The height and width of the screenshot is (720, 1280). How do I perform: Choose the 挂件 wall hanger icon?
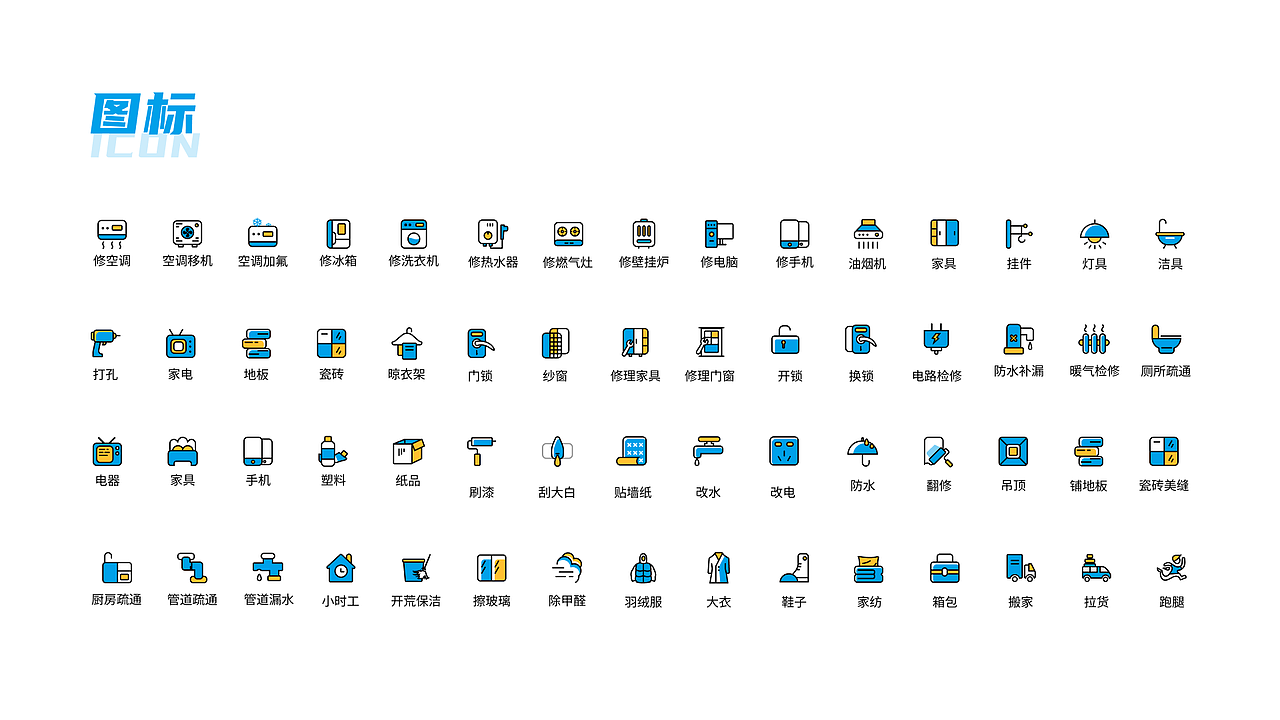coord(1019,235)
